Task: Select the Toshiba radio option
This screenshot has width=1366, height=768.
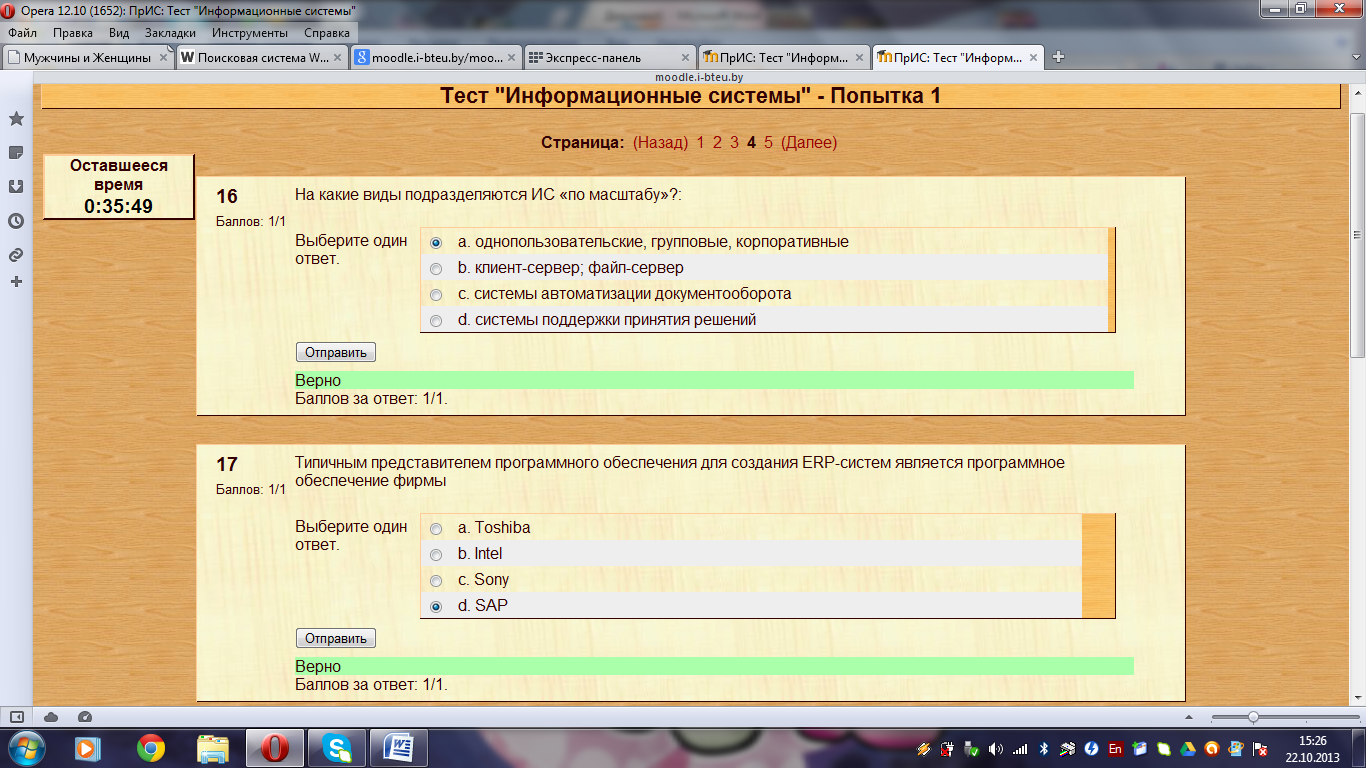Action: 435,528
